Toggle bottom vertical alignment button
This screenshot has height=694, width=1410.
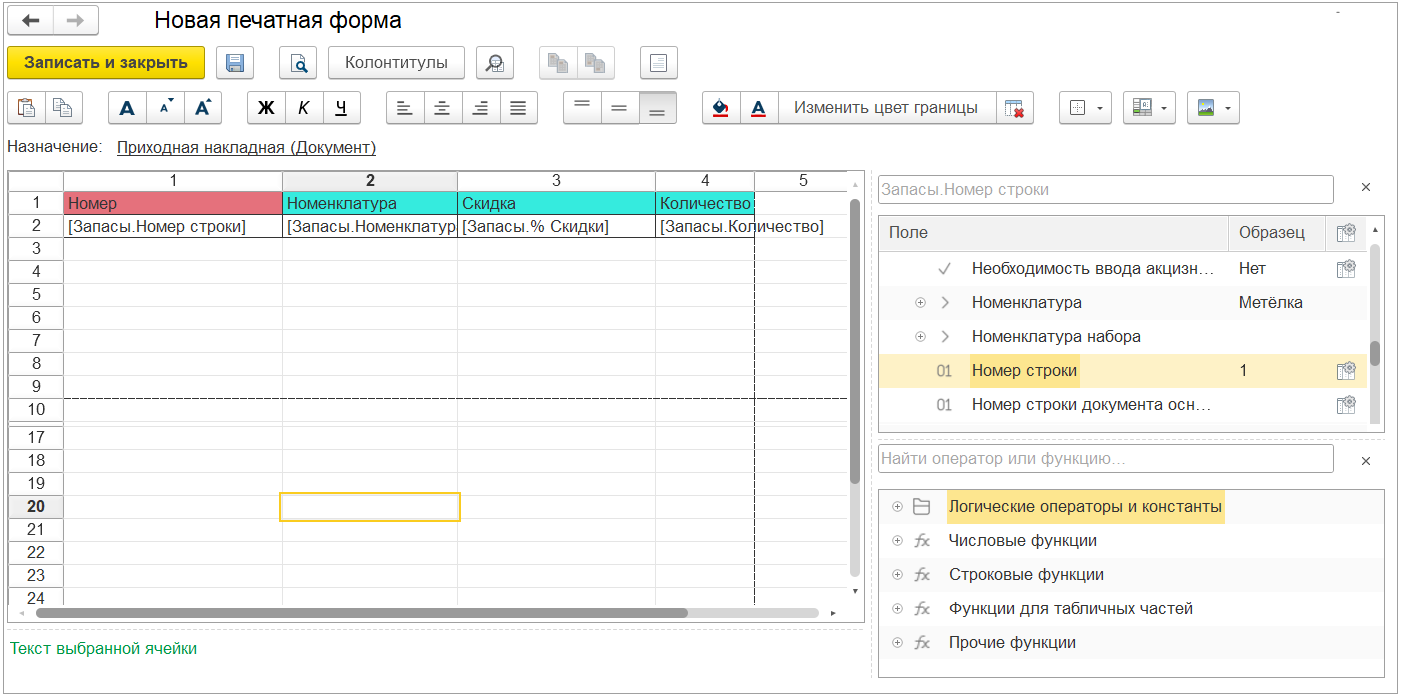[657, 108]
